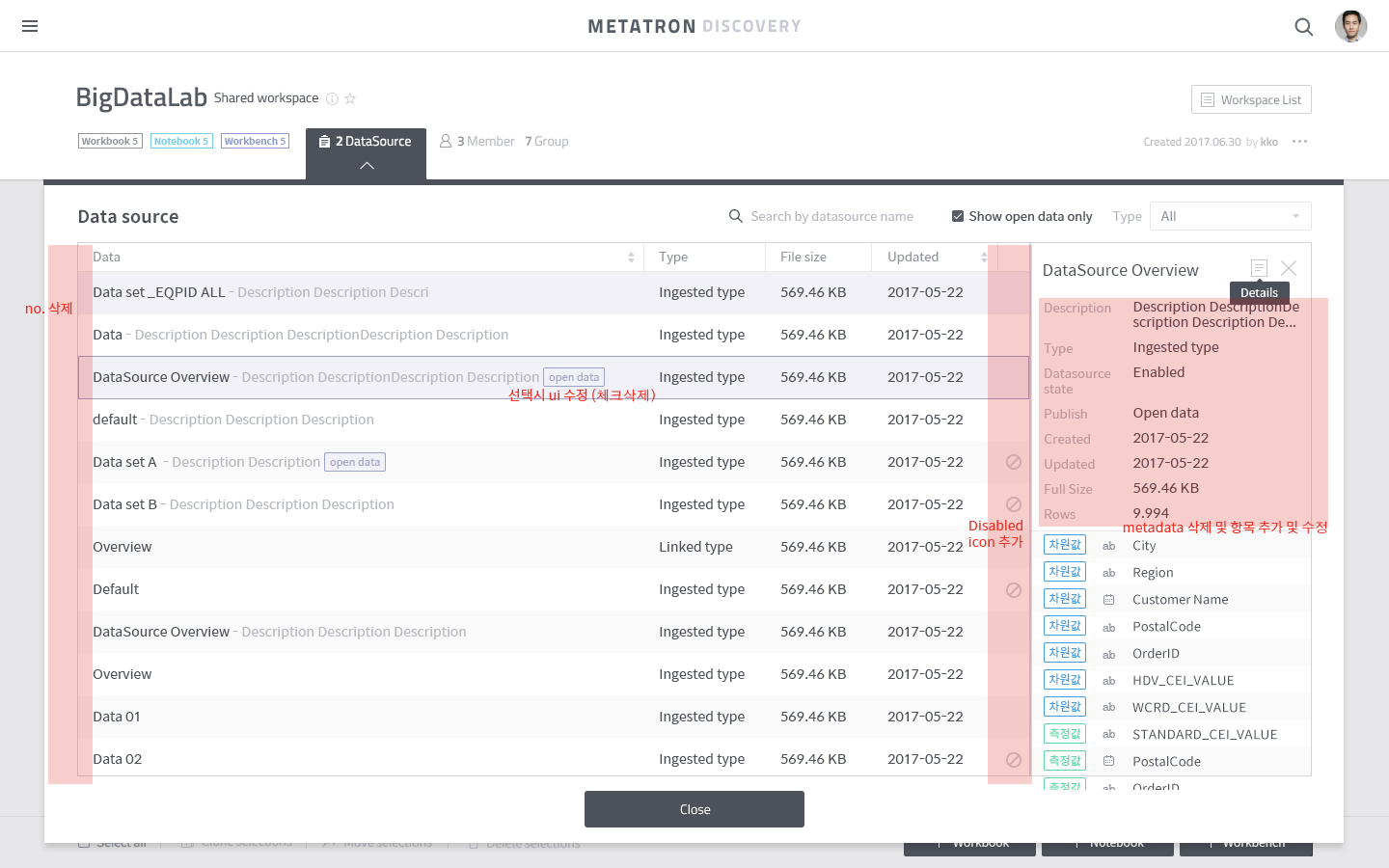The height and width of the screenshot is (868, 1389).
Task: Select the City field name
Action: 1144,546
